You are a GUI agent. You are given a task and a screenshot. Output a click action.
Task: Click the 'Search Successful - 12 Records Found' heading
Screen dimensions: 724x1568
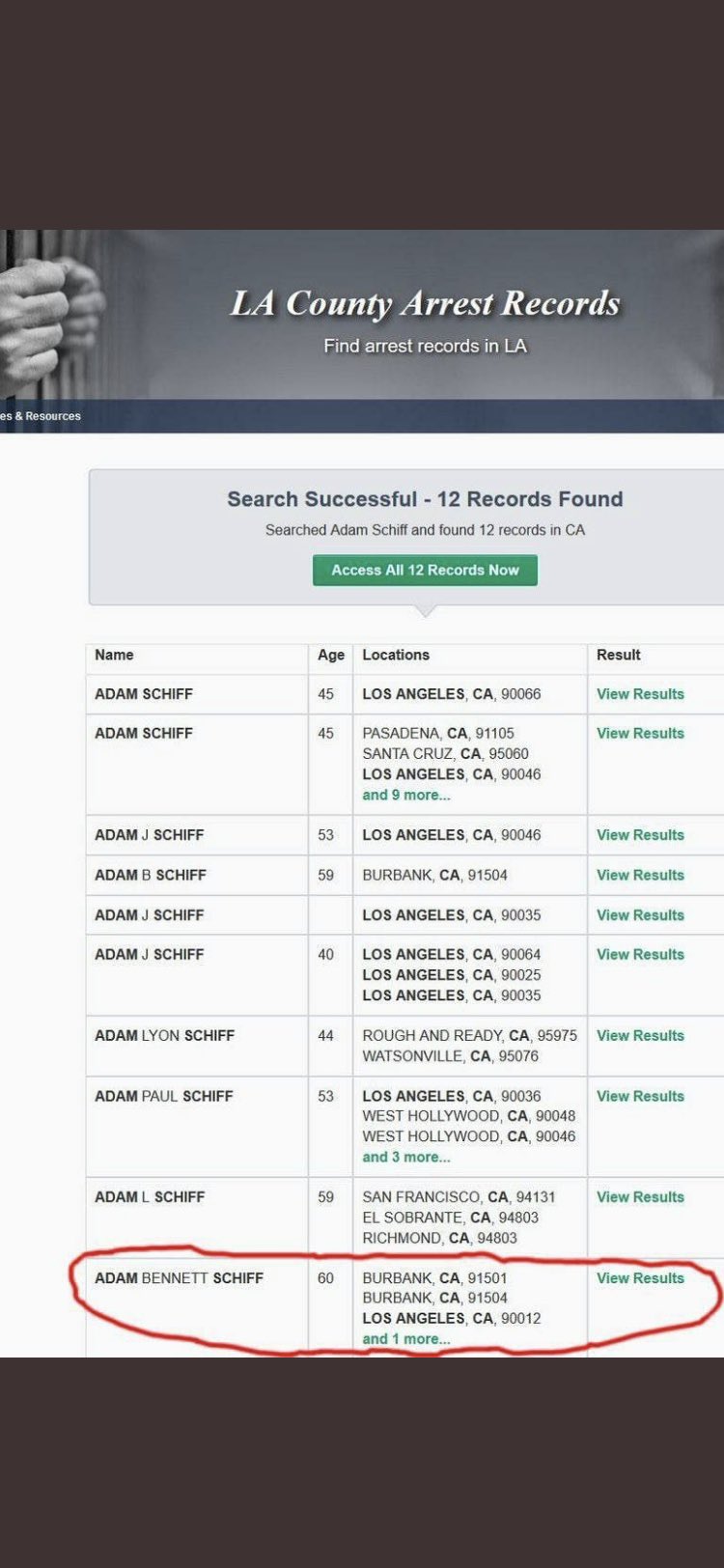tap(425, 499)
